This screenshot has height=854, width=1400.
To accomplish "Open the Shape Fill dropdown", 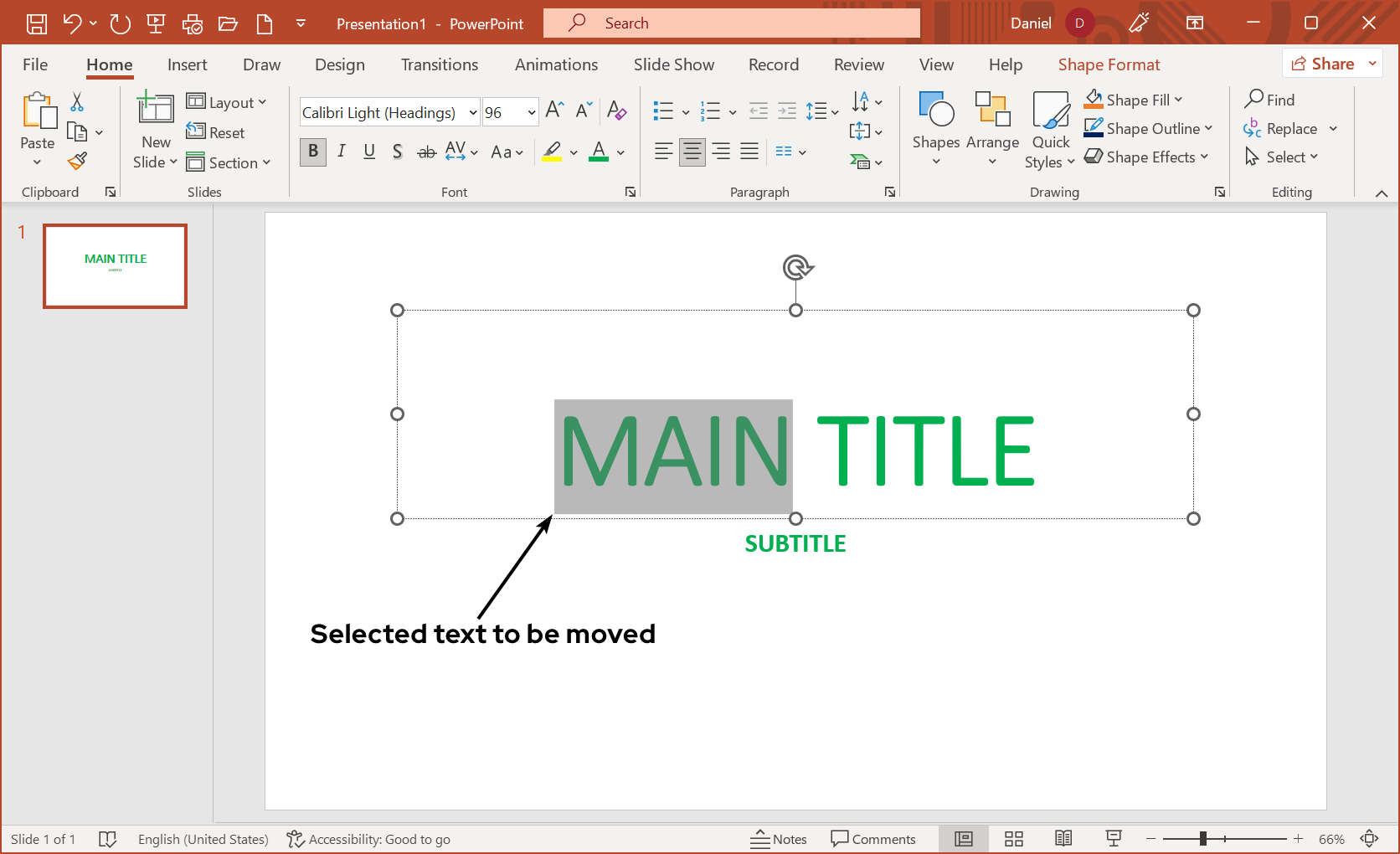I will coord(1179,100).
